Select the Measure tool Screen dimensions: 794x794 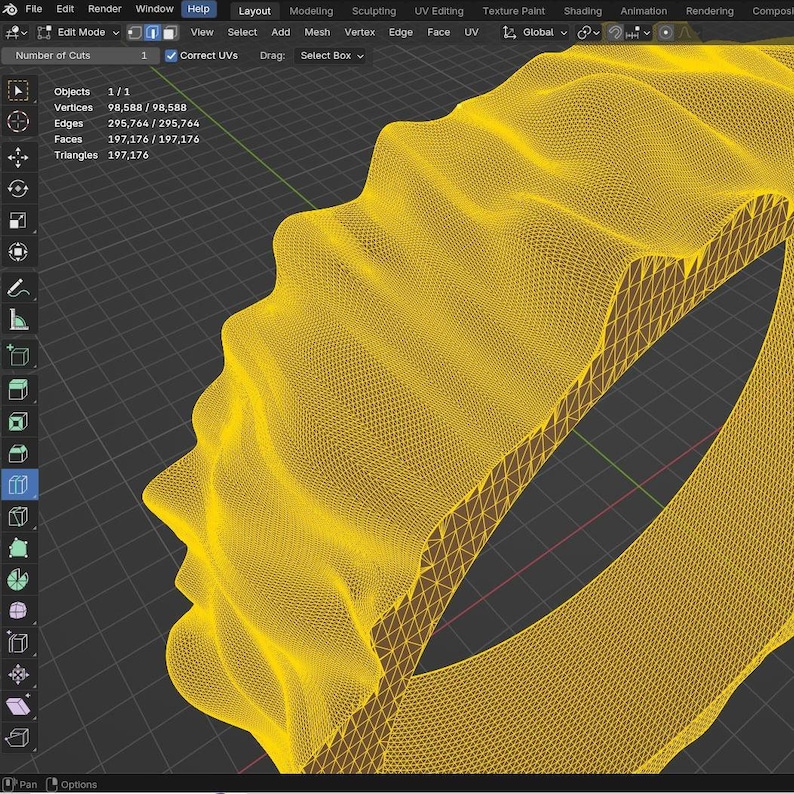point(18,320)
